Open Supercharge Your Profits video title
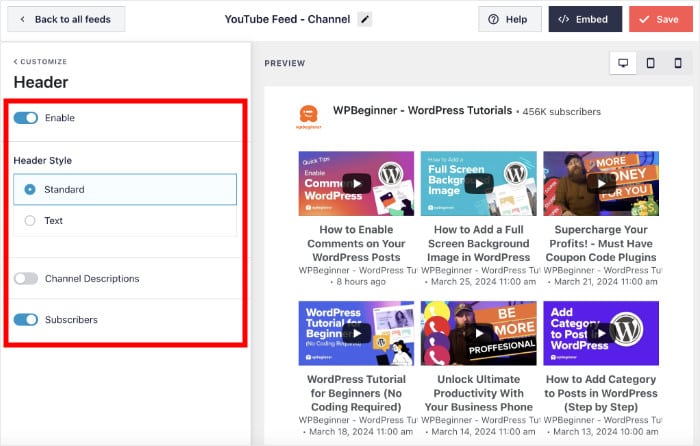This screenshot has height=446, width=700. (x=601, y=243)
